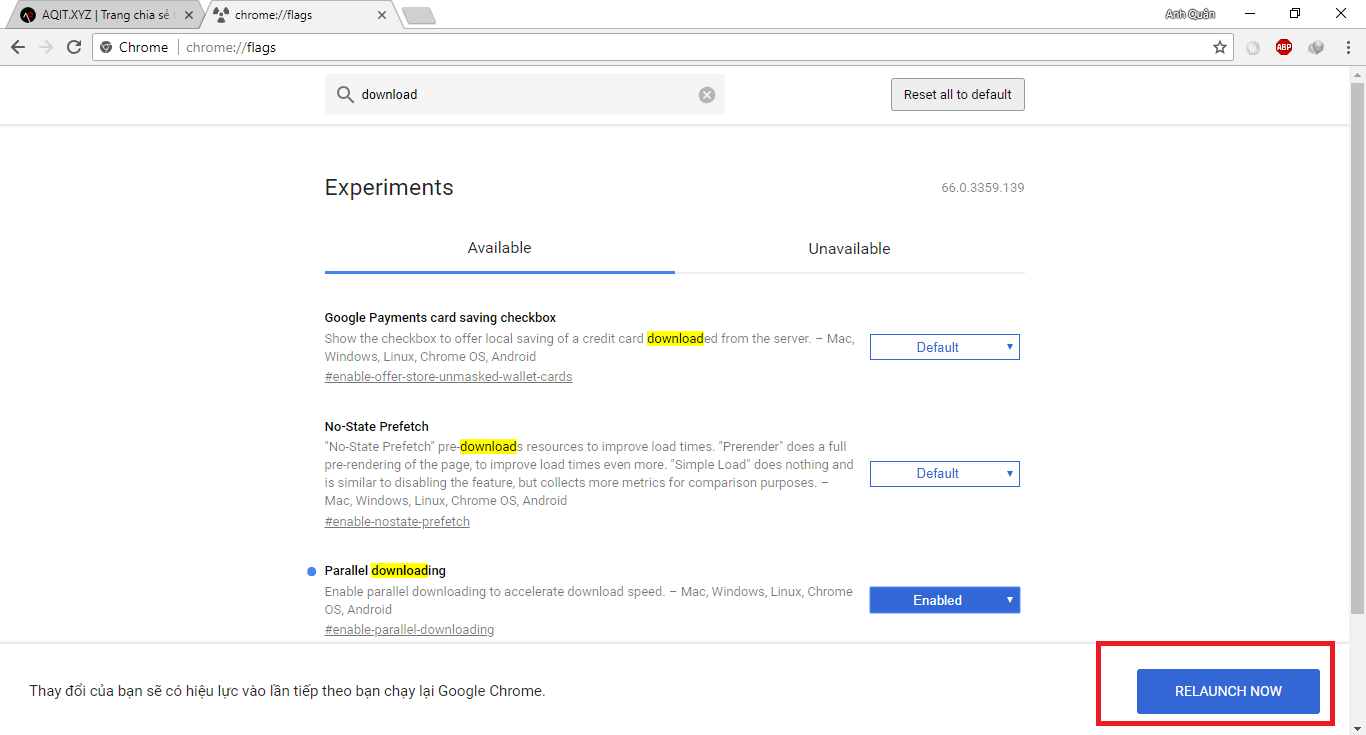Click the Chrome site info icon
The height and width of the screenshot is (735, 1366).
pos(106,47)
